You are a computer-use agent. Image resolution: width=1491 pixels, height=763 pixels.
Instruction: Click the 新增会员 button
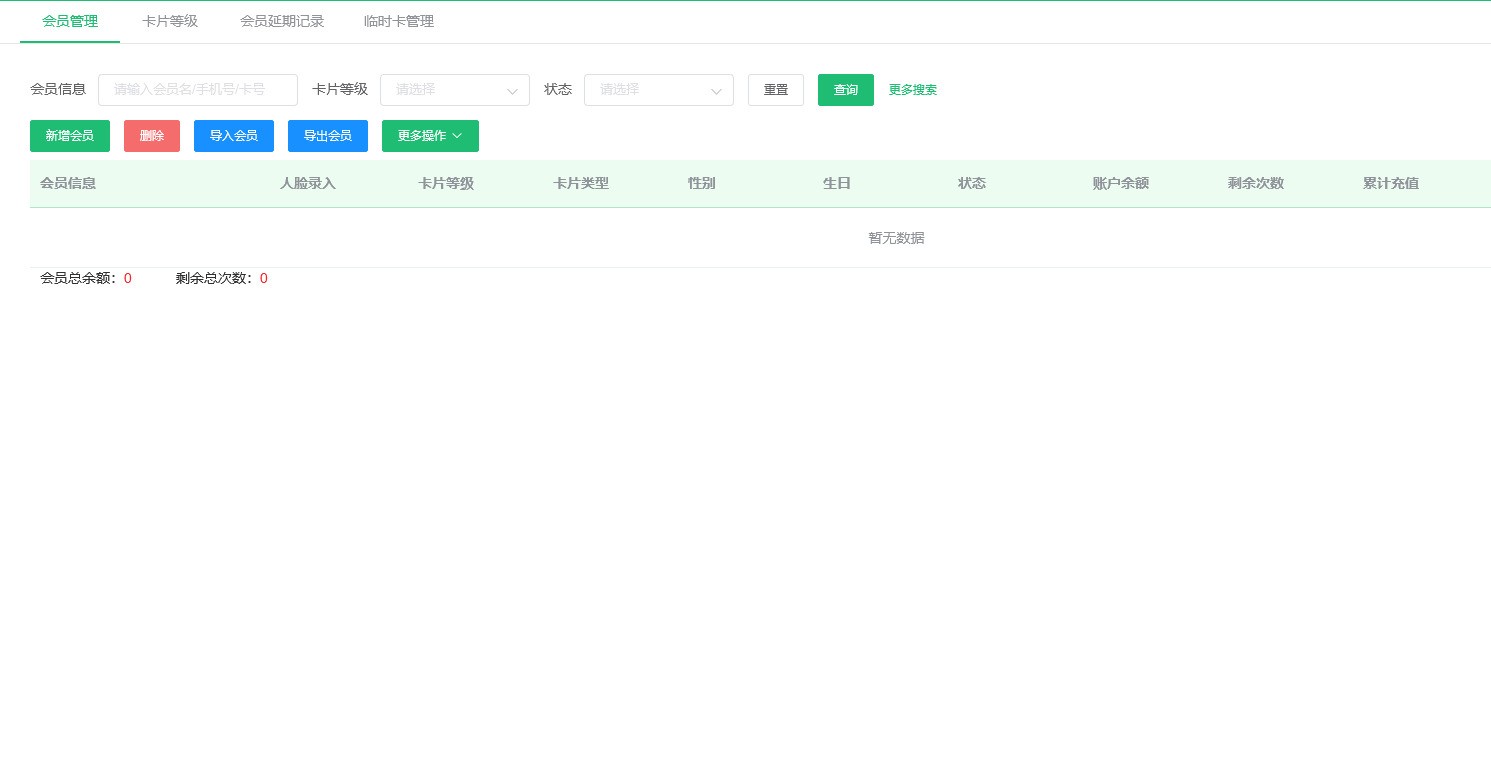coord(70,136)
